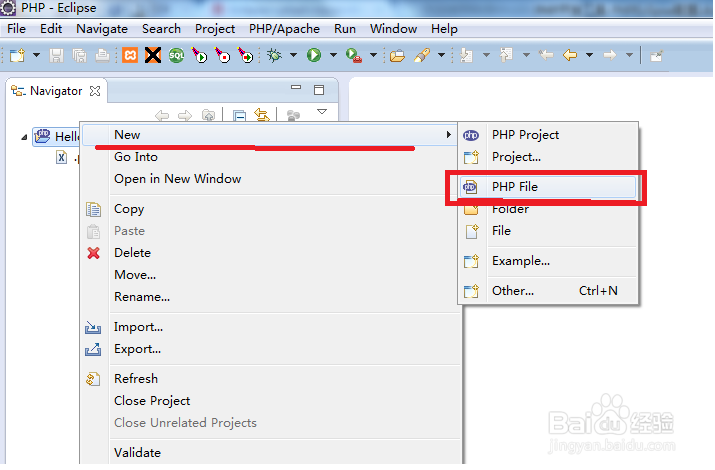Open the External Tools dropdown arrow
The height and width of the screenshot is (470, 715).
pos(373,55)
